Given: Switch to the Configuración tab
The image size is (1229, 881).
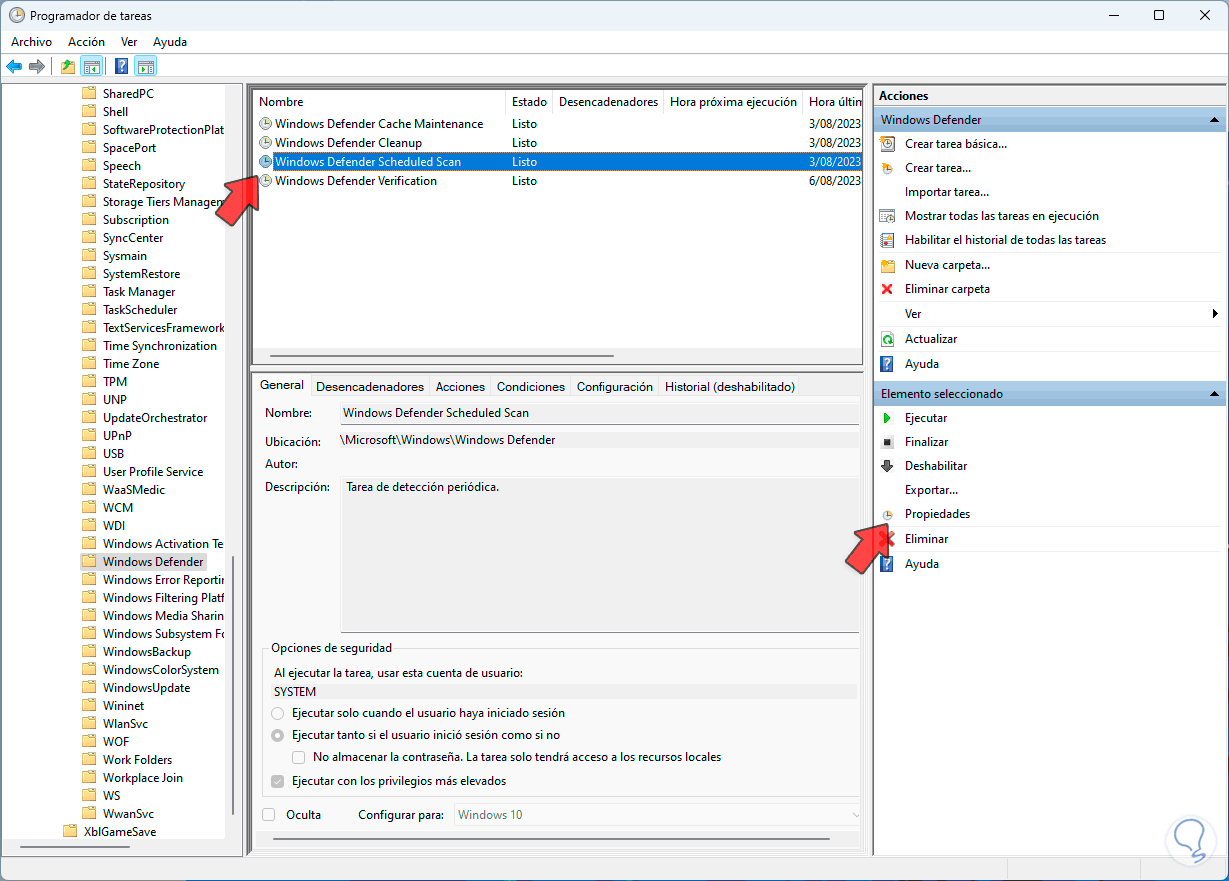Looking at the screenshot, I should pos(615,387).
